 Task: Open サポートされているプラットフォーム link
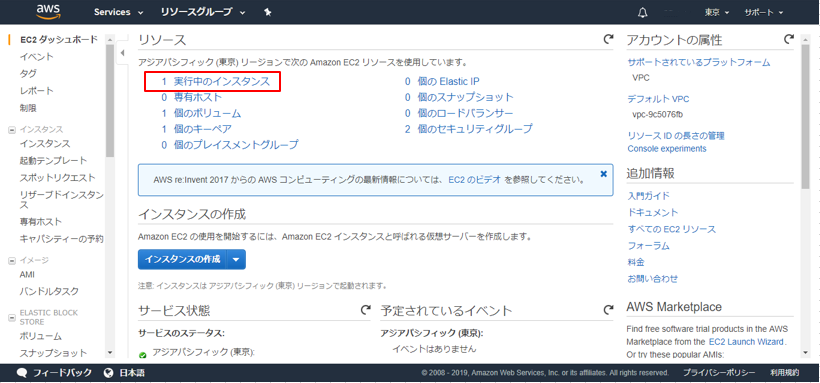point(699,62)
